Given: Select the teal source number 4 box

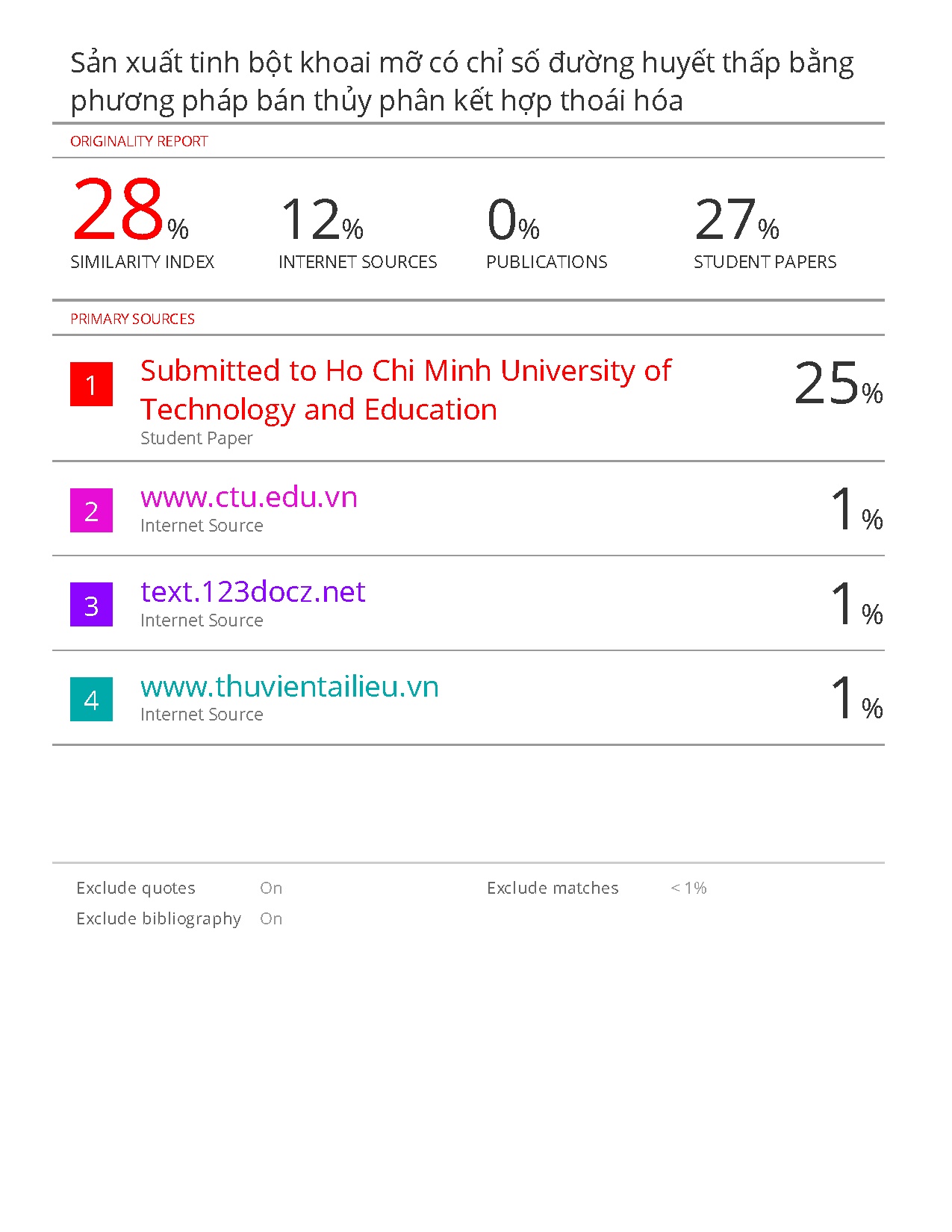Looking at the screenshot, I should point(91,700).
